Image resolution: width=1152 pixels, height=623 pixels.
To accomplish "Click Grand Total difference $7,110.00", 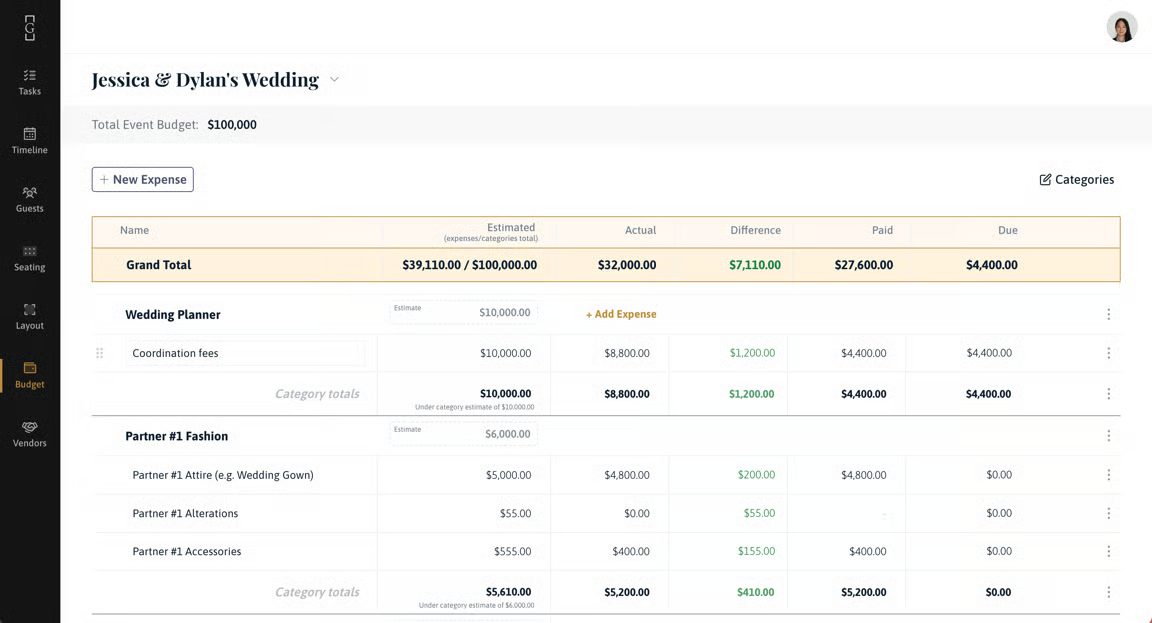I will tap(755, 264).
